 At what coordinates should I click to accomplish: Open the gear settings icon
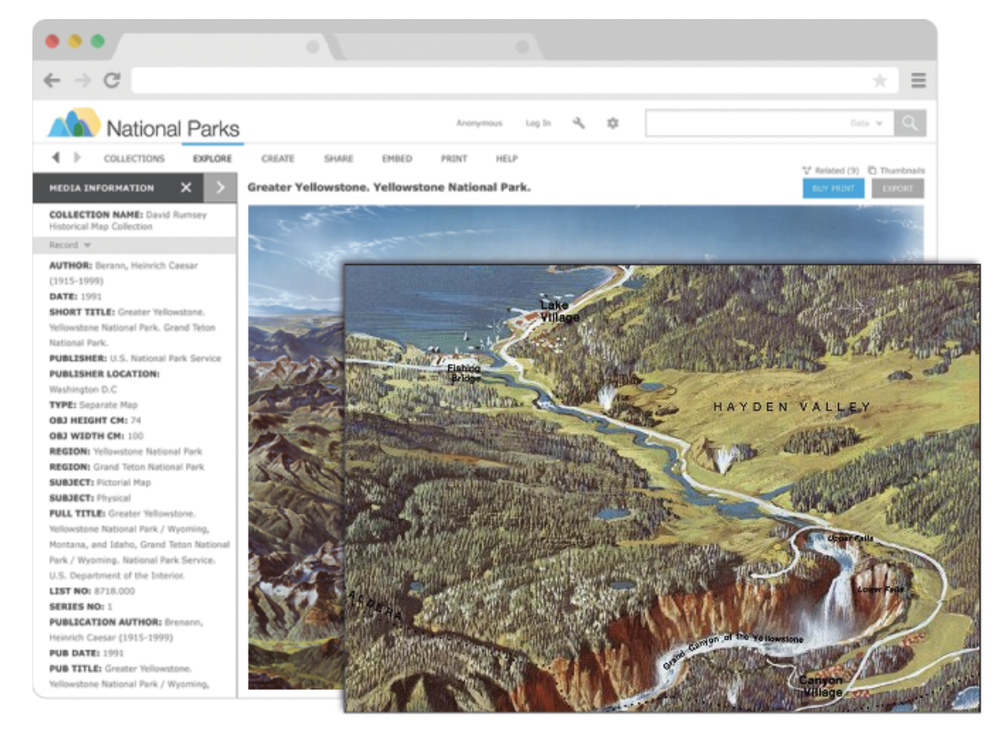pos(613,123)
